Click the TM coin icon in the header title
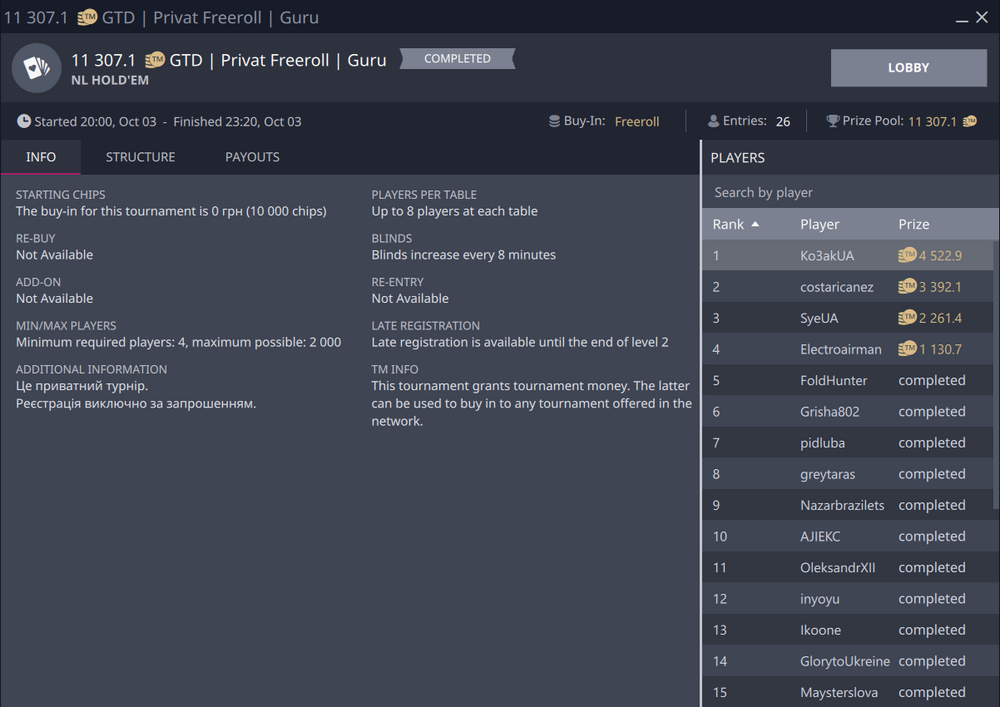 (156, 60)
